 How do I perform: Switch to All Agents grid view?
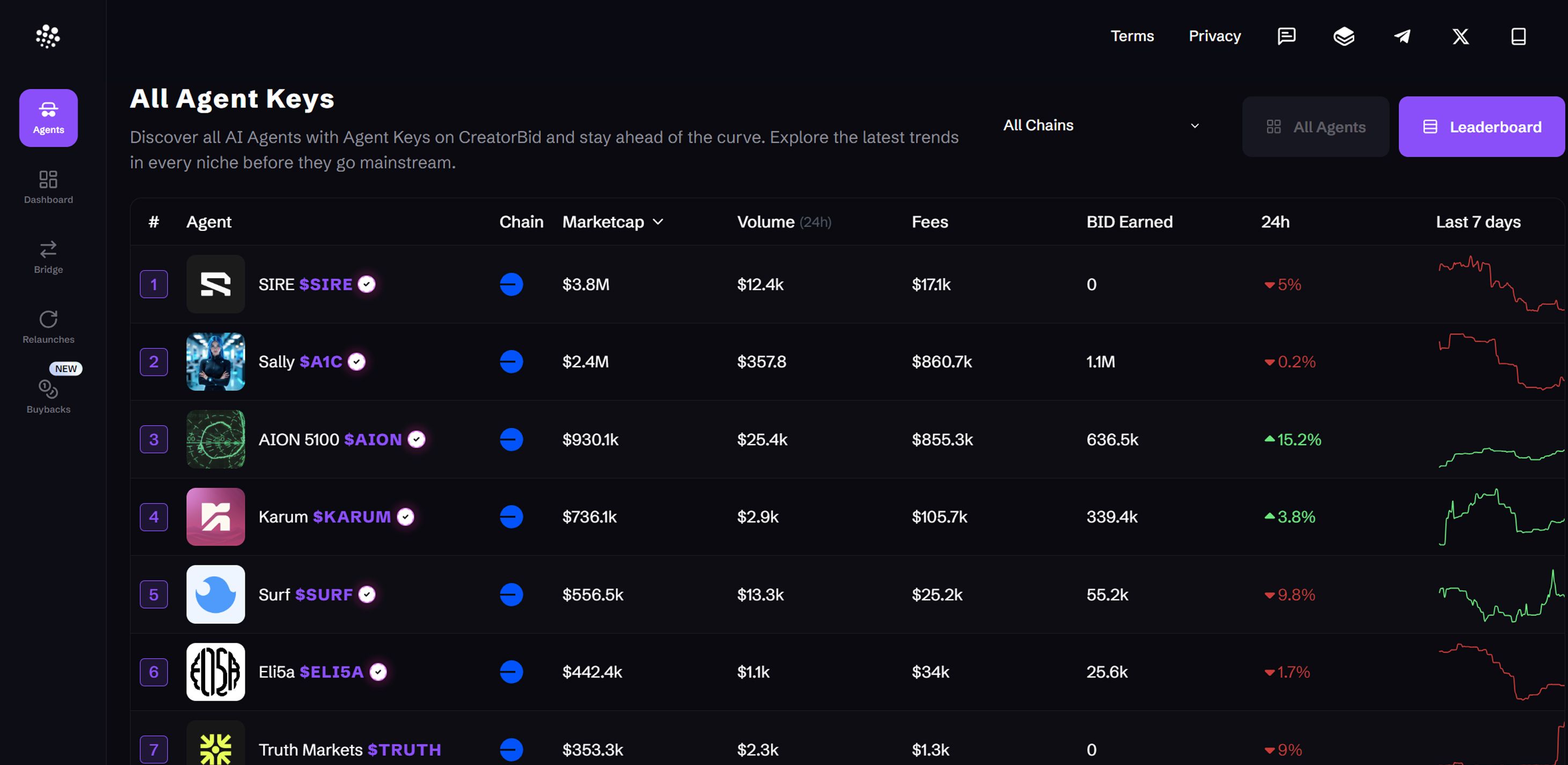coord(1316,127)
